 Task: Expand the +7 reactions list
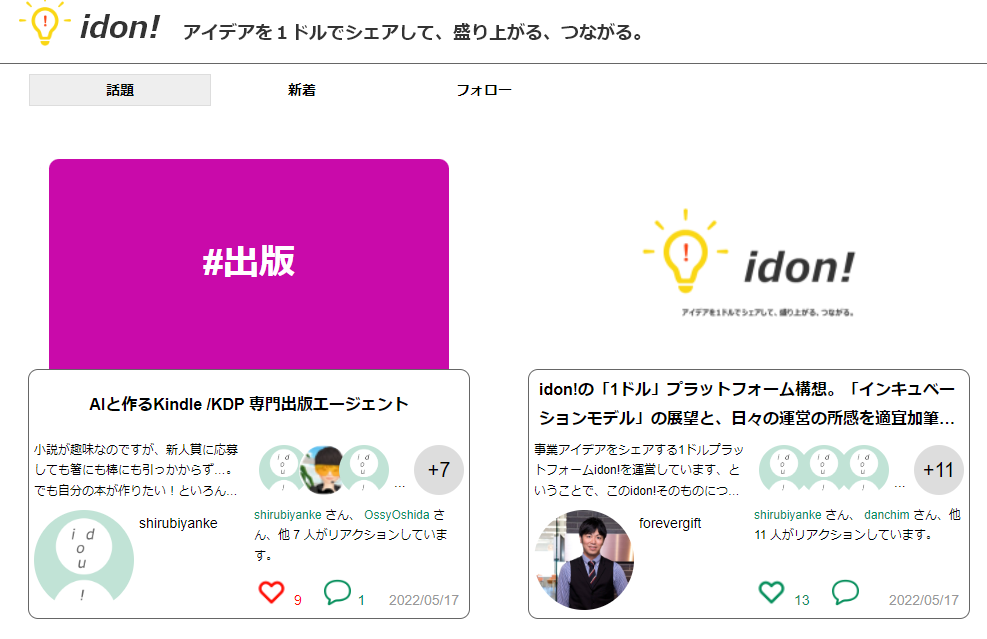tap(438, 470)
